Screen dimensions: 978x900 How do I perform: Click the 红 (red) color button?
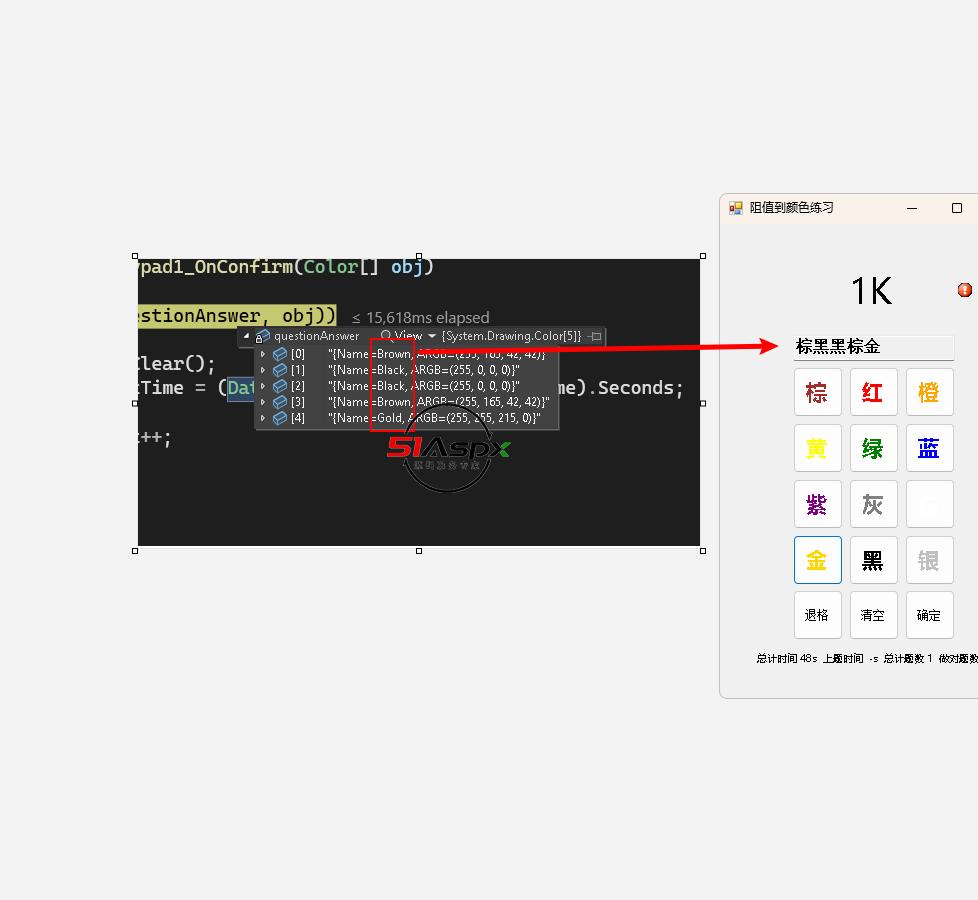point(873,392)
